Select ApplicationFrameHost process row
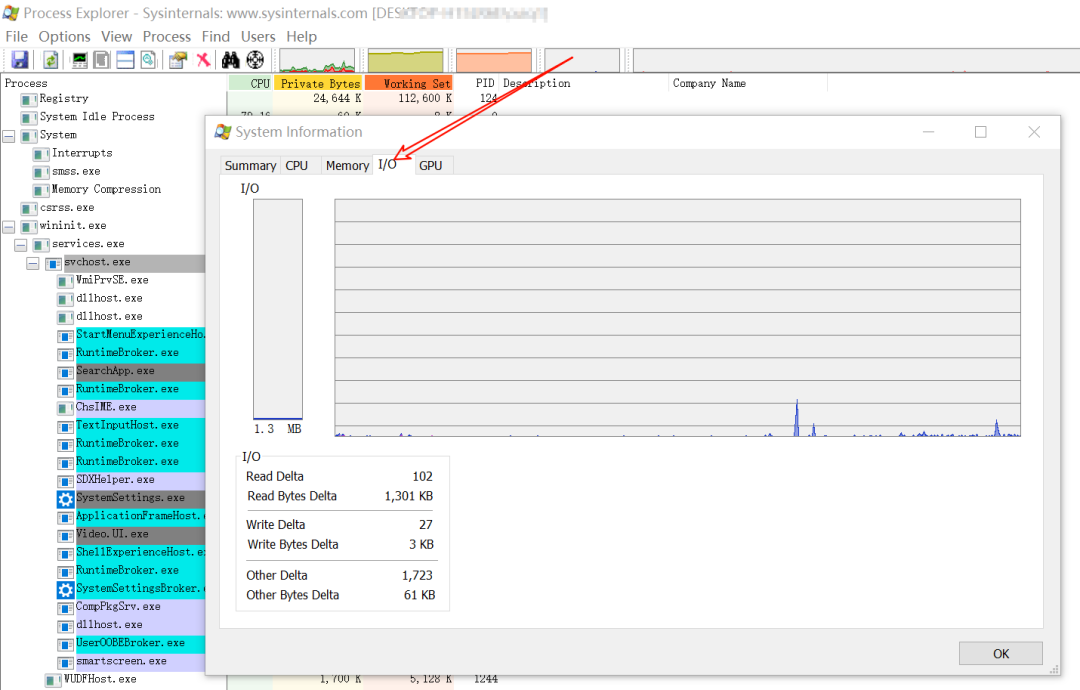 tap(141, 516)
